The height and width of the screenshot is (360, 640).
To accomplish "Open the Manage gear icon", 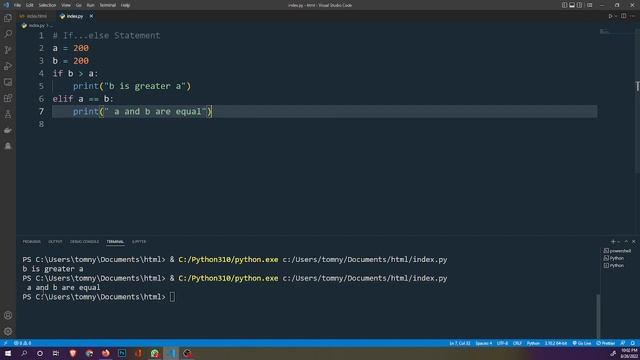I will click(x=8, y=331).
